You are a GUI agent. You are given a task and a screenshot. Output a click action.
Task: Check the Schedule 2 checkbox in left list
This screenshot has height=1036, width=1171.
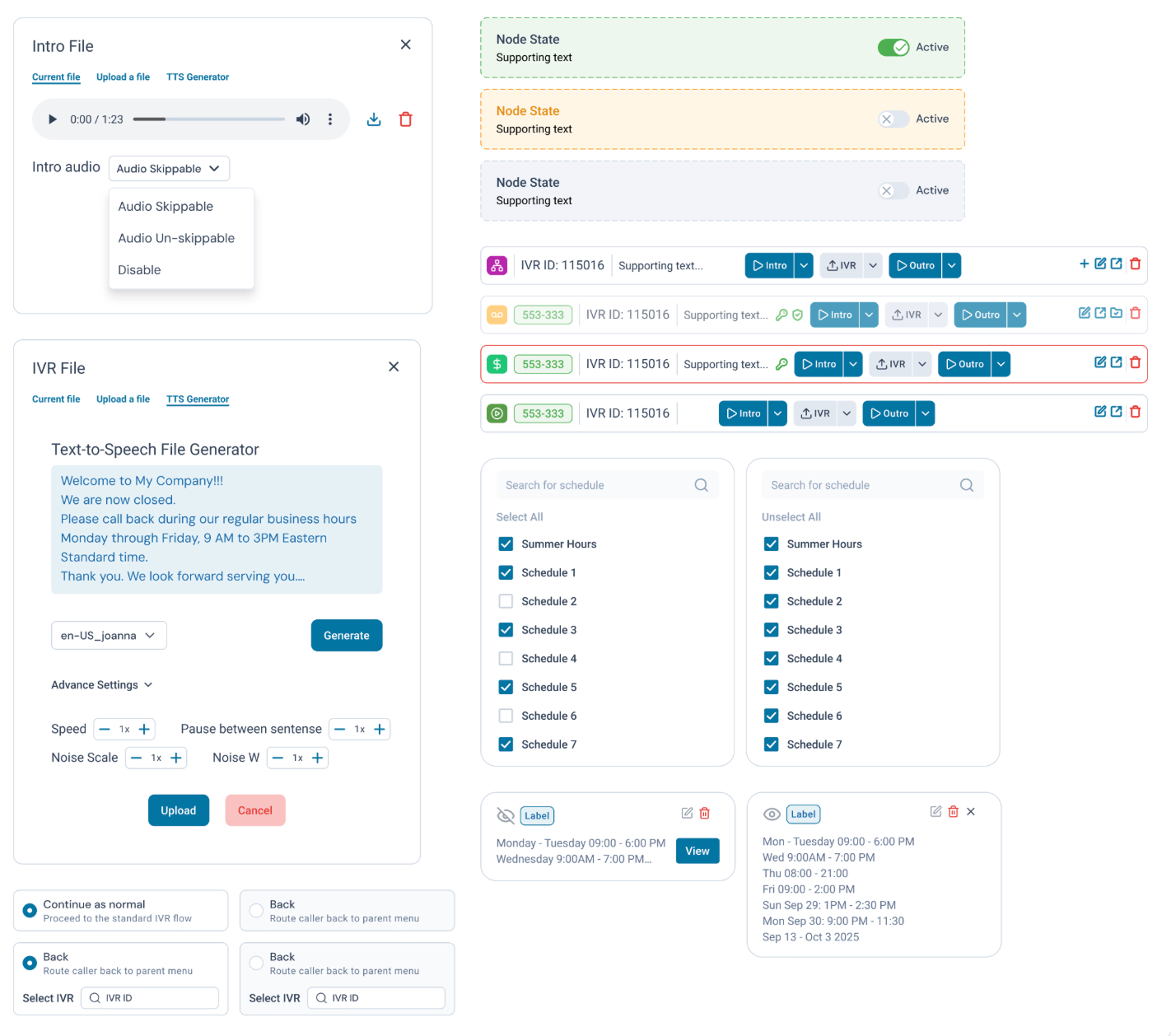click(x=506, y=601)
